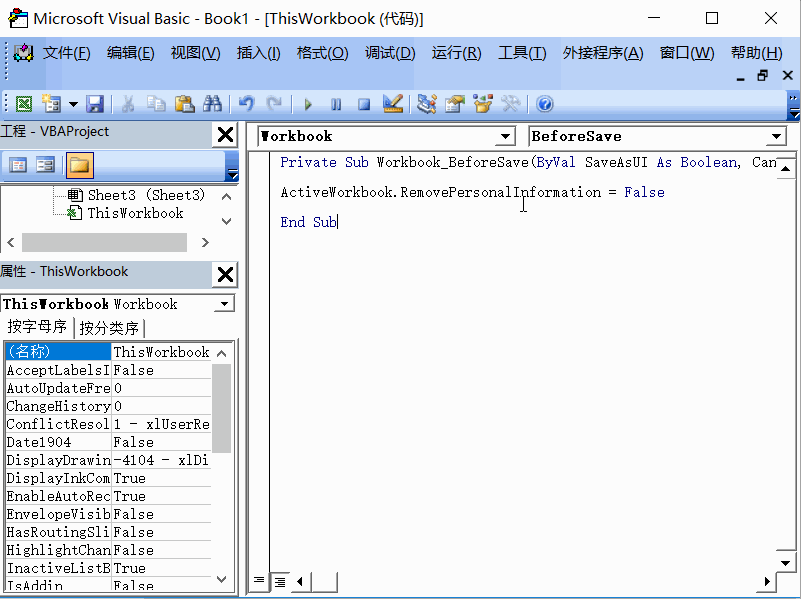Screen dimensions: 801x599
Task: Click the HighlightChan property row
Action: click(x=108, y=550)
